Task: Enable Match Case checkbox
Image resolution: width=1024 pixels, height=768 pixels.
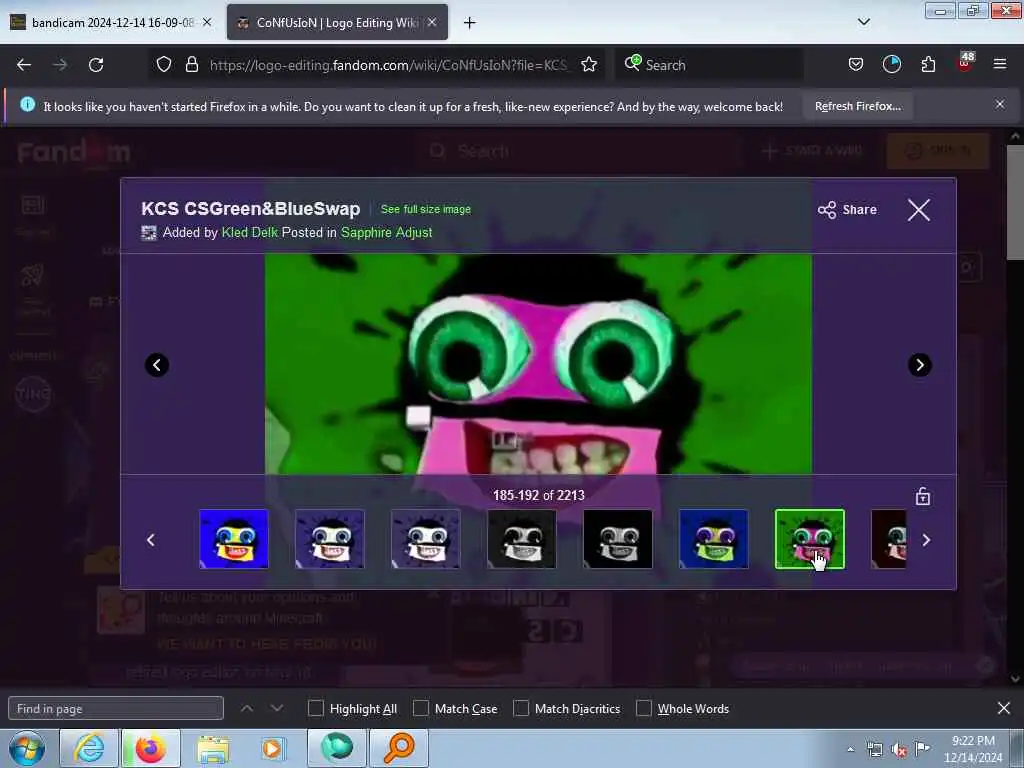Action: pyautogui.click(x=421, y=708)
